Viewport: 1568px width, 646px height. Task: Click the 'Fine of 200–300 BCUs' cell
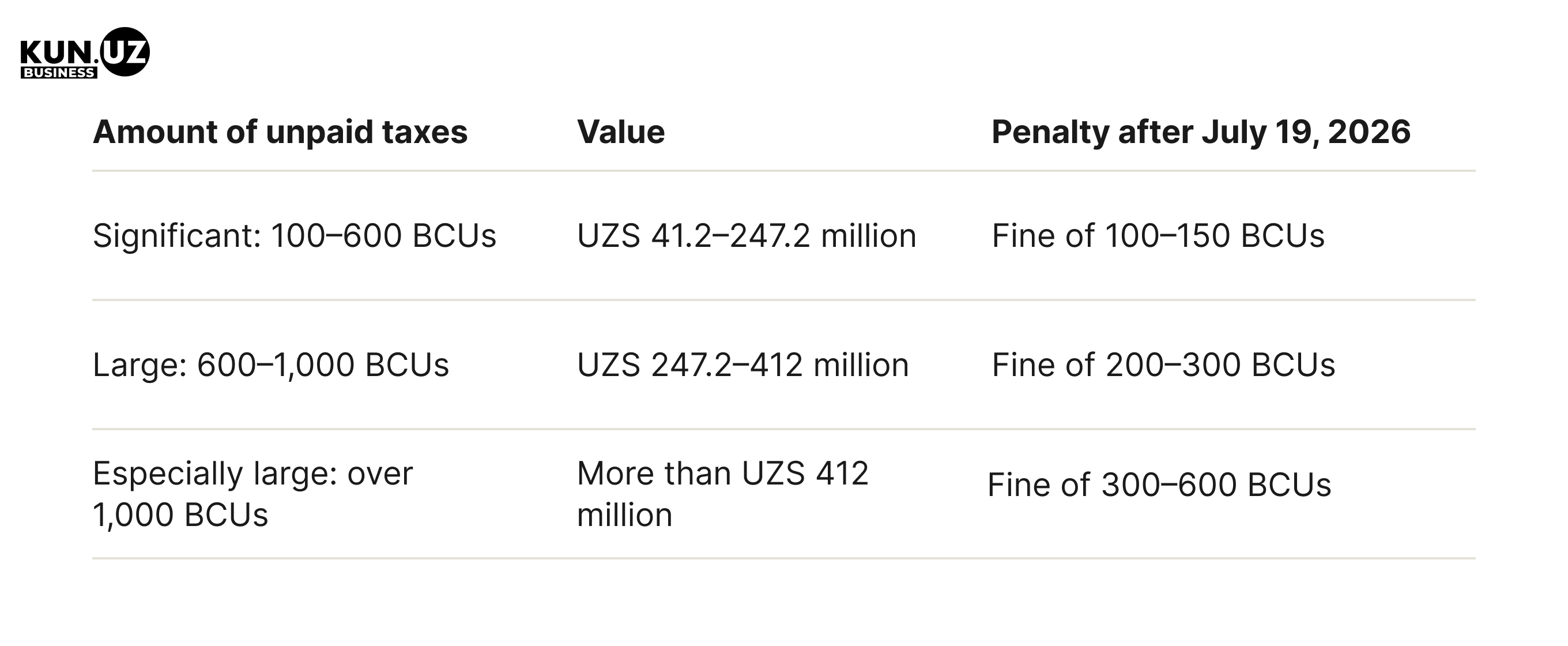(x=1164, y=365)
